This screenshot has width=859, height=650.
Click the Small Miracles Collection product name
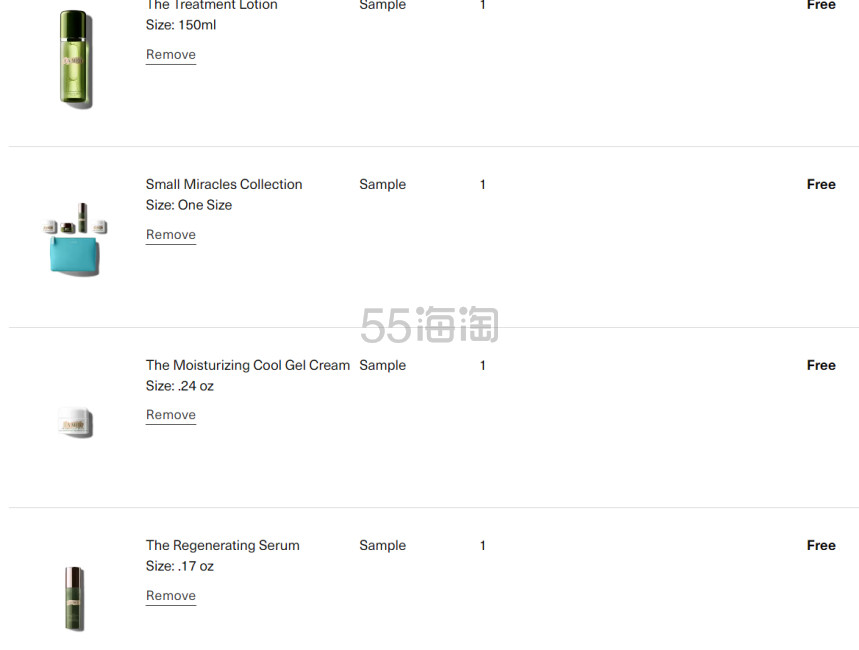224,185
